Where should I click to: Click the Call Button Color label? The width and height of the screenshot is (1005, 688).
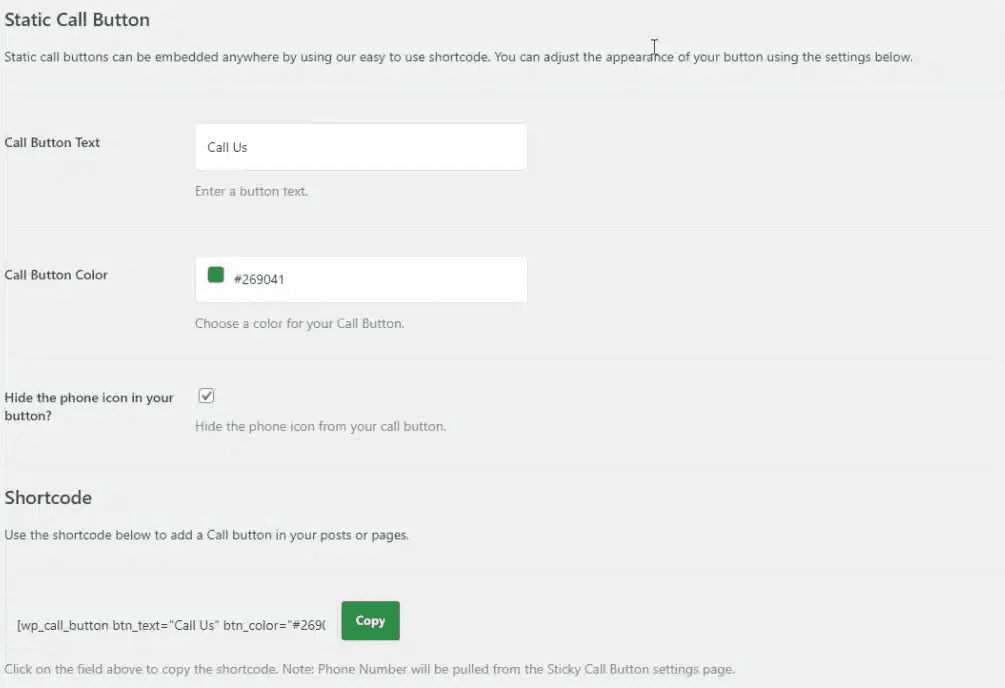pos(56,274)
